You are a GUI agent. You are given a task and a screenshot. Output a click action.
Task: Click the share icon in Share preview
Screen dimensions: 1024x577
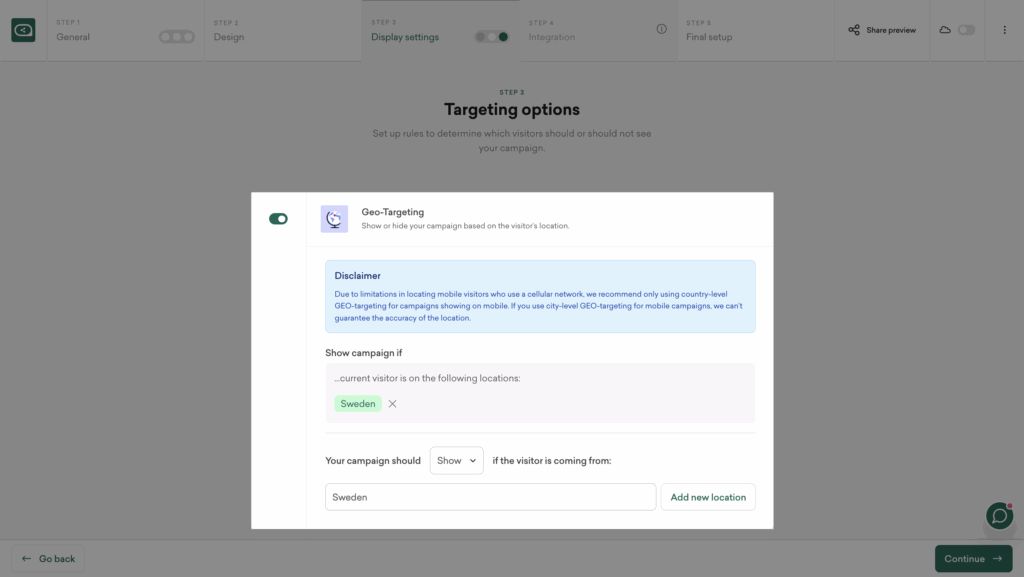point(854,30)
